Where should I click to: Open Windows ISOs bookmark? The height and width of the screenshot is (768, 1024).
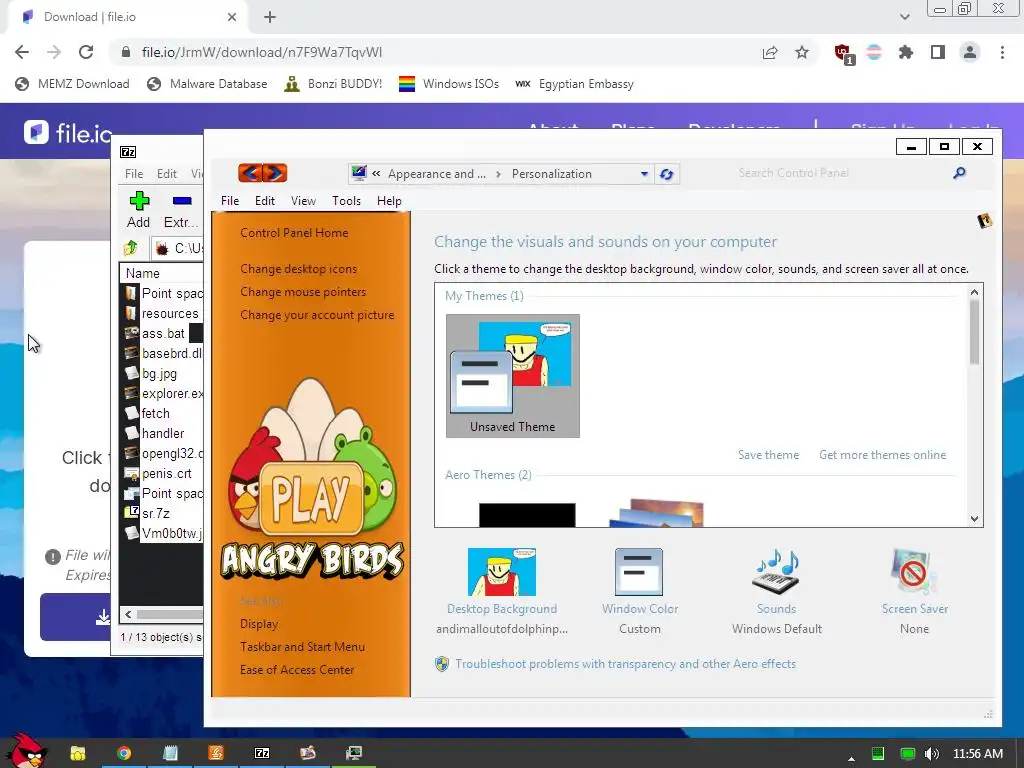(449, 84)
